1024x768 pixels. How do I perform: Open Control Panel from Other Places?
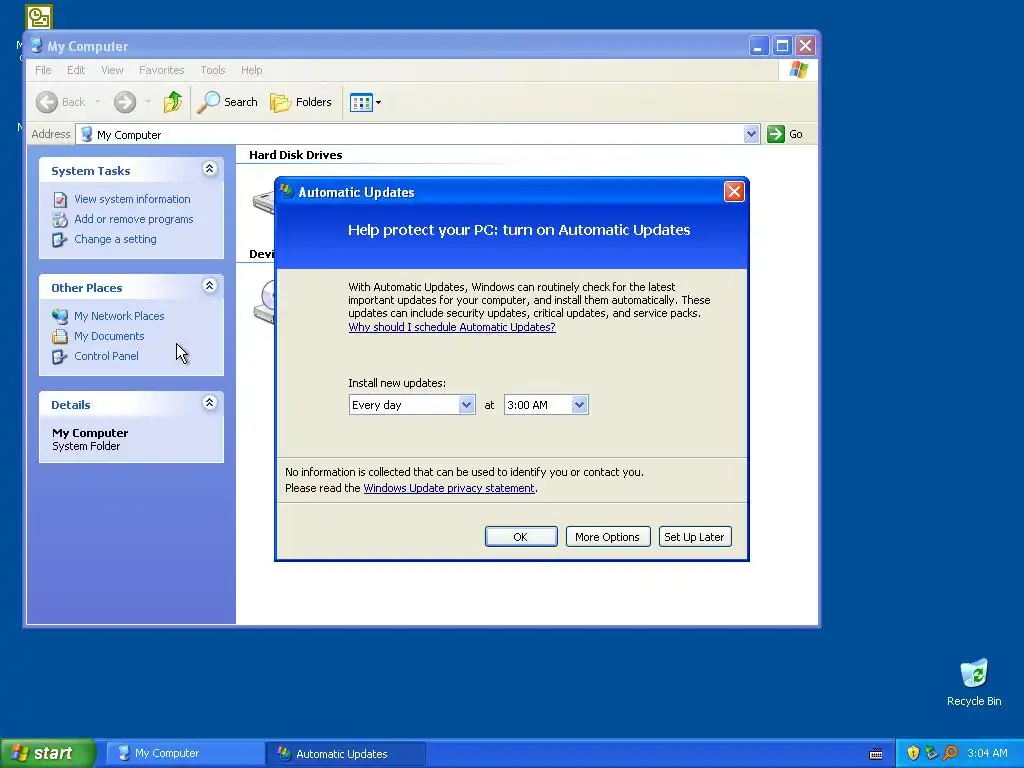pos(106,356)
